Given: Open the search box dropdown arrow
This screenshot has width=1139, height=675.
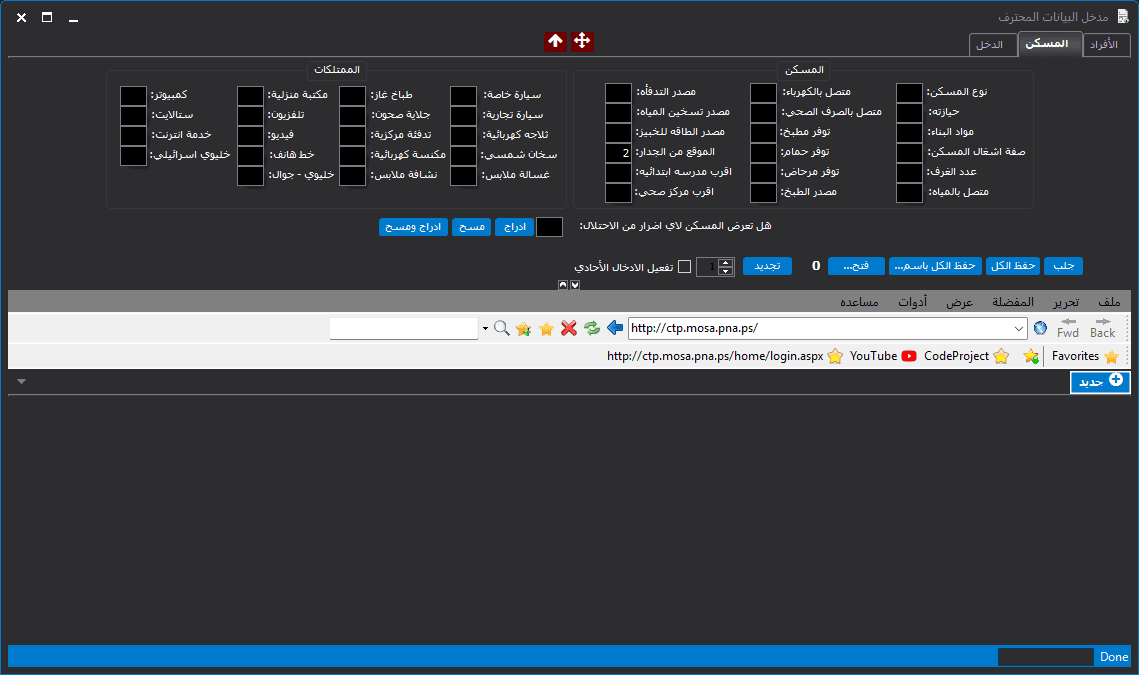Looking at the screenshot, I should [485, 328].
